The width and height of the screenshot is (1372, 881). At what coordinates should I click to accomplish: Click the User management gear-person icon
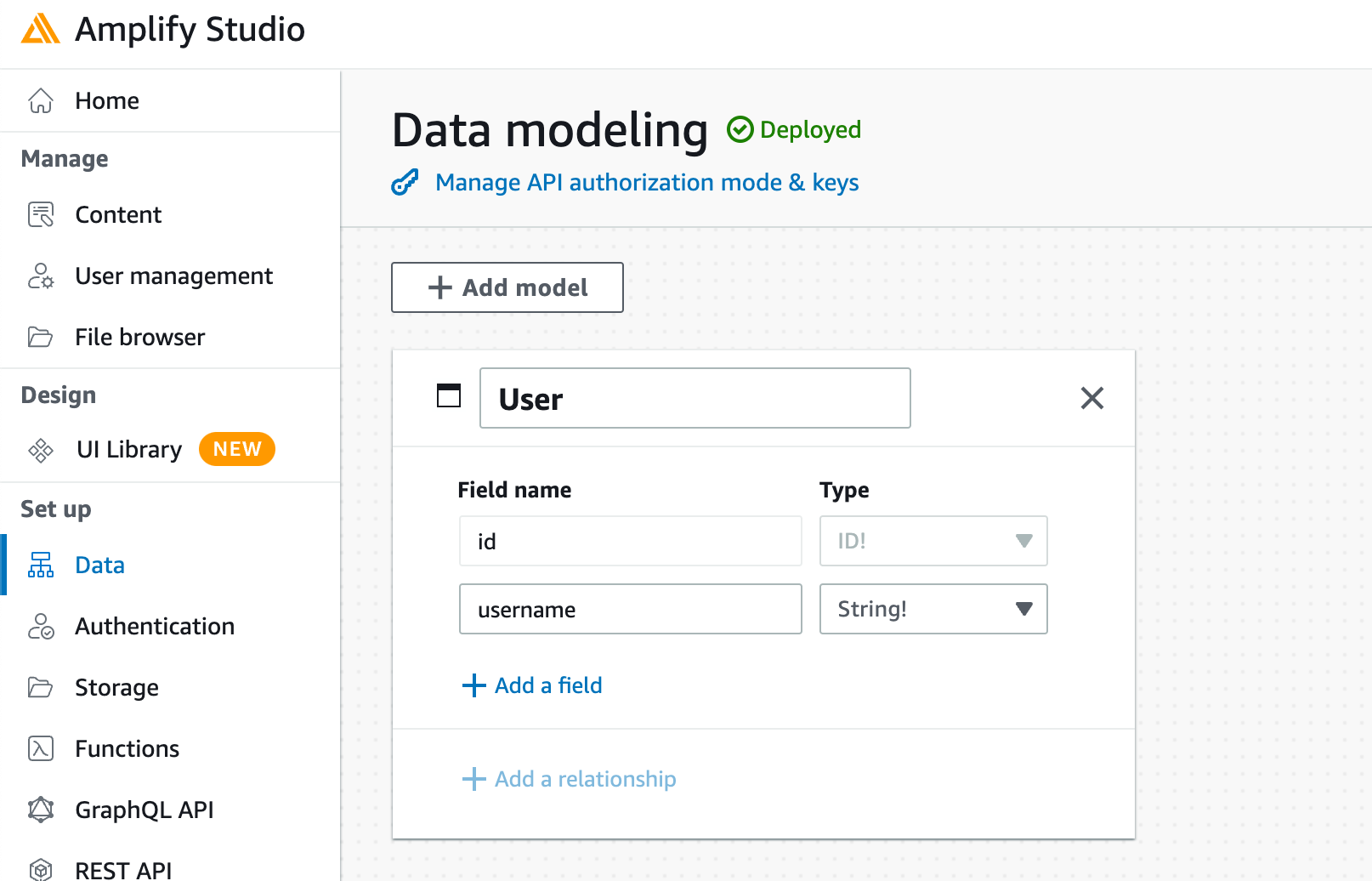tap(41, 276)
